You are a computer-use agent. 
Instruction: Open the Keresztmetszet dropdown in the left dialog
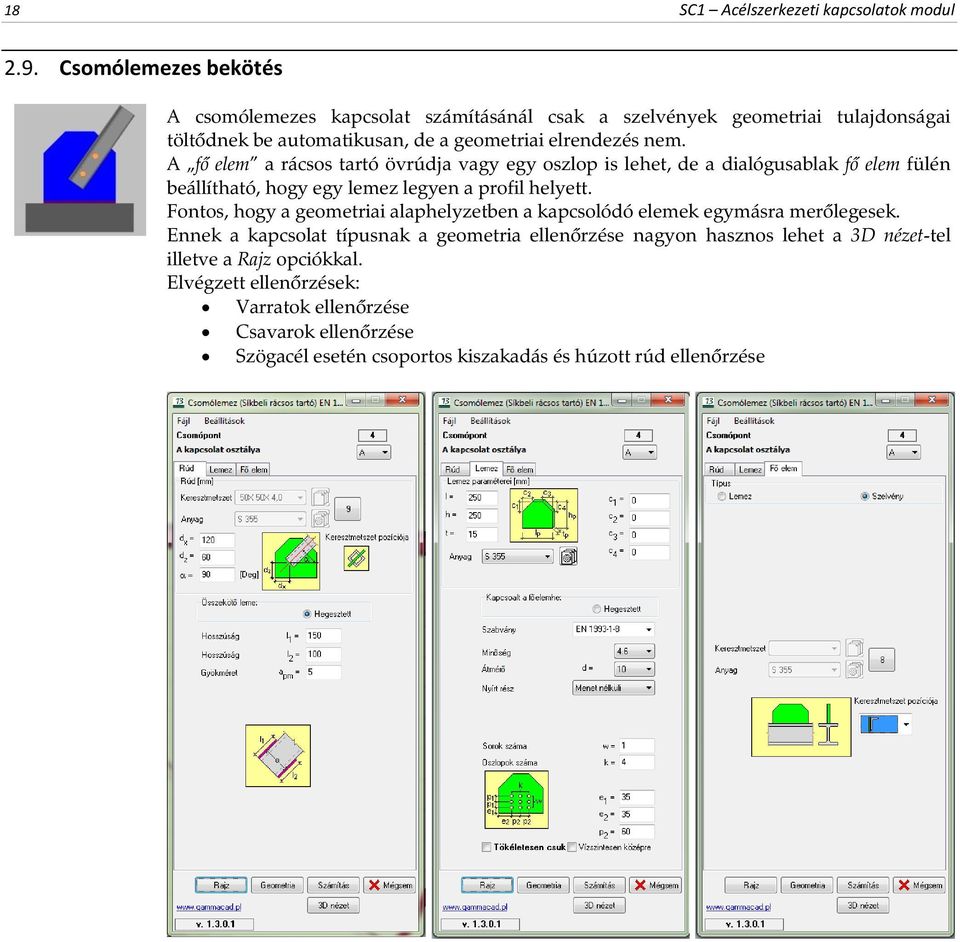coord(271,498)
